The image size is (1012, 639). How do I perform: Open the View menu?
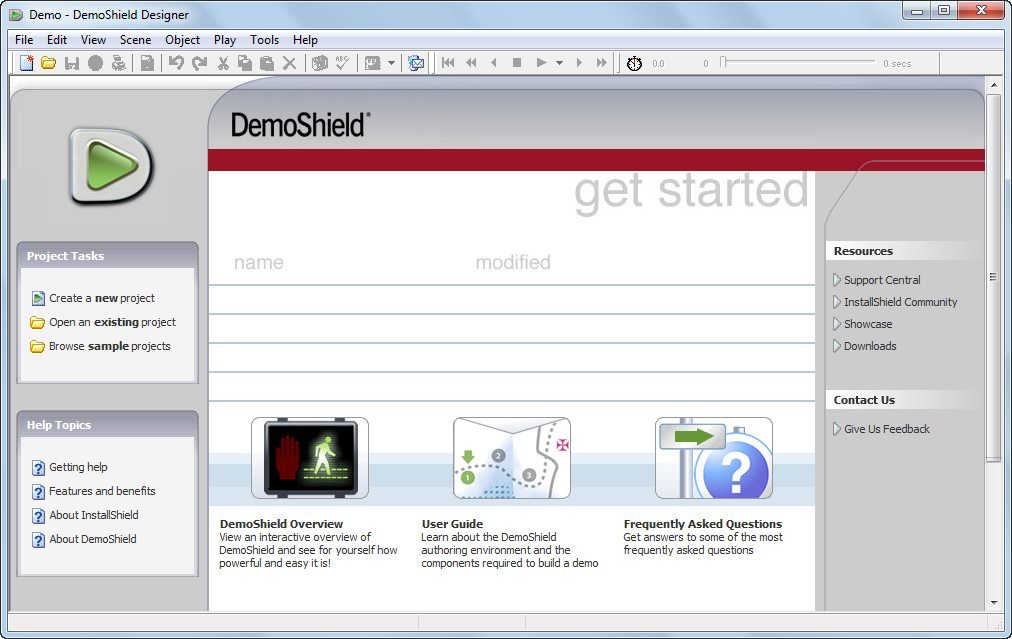93,40
